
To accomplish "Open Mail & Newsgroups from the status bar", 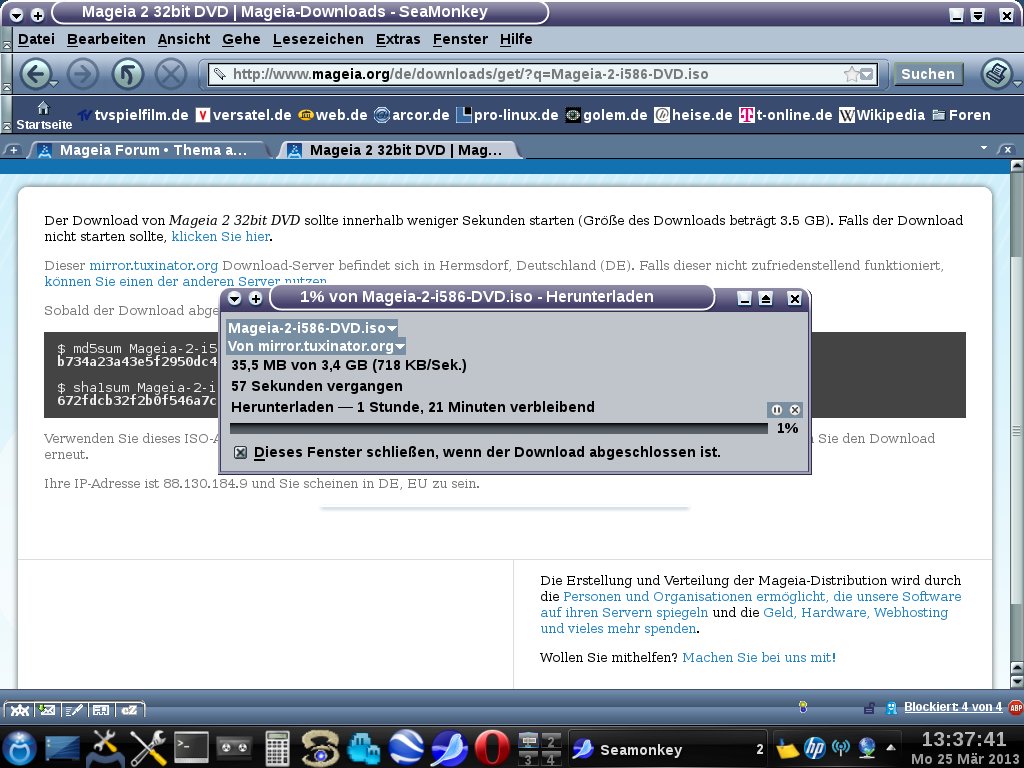I will tap(47, 710).
